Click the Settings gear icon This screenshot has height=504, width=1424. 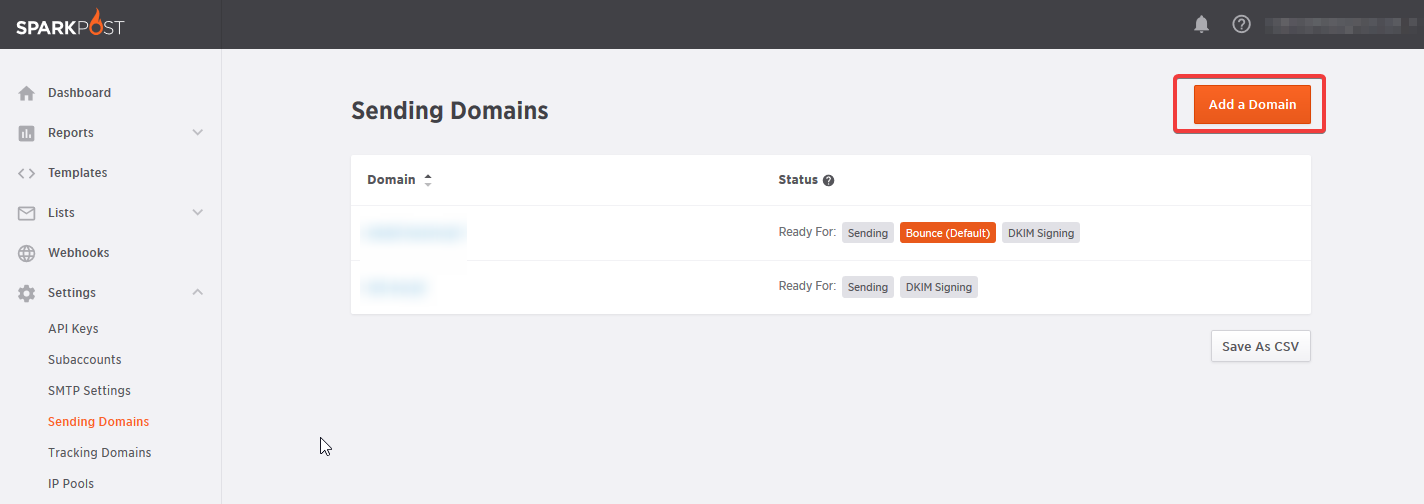tap(27, 293)
